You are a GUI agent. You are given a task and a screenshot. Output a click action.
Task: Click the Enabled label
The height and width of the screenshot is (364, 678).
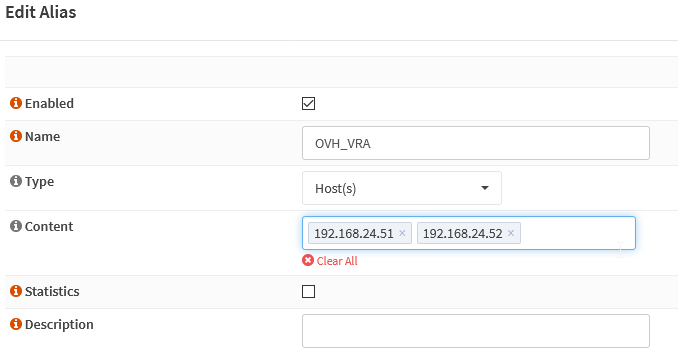tap(49, 103)
